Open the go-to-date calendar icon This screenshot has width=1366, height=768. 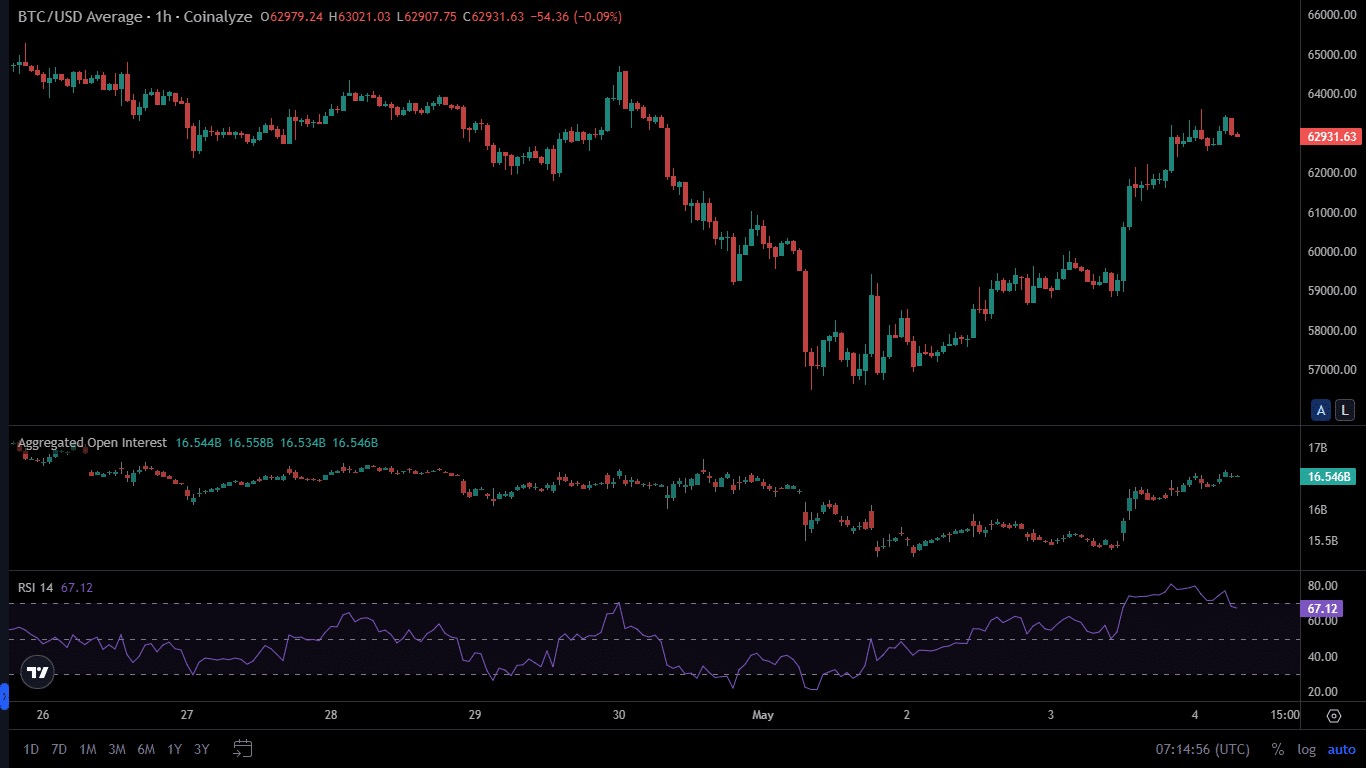(242, 748)
